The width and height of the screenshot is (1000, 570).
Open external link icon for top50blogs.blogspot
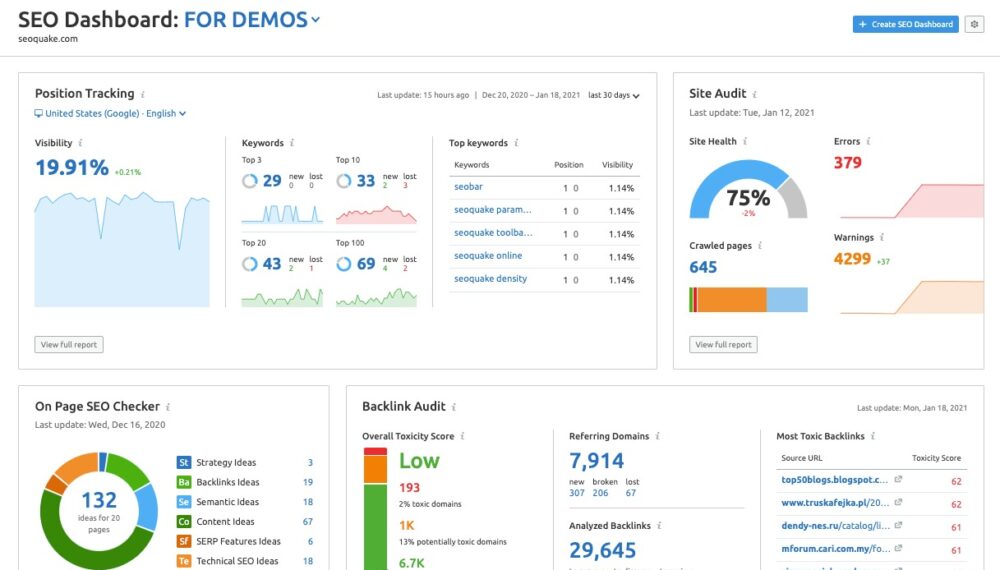click(x=898, y=479)
